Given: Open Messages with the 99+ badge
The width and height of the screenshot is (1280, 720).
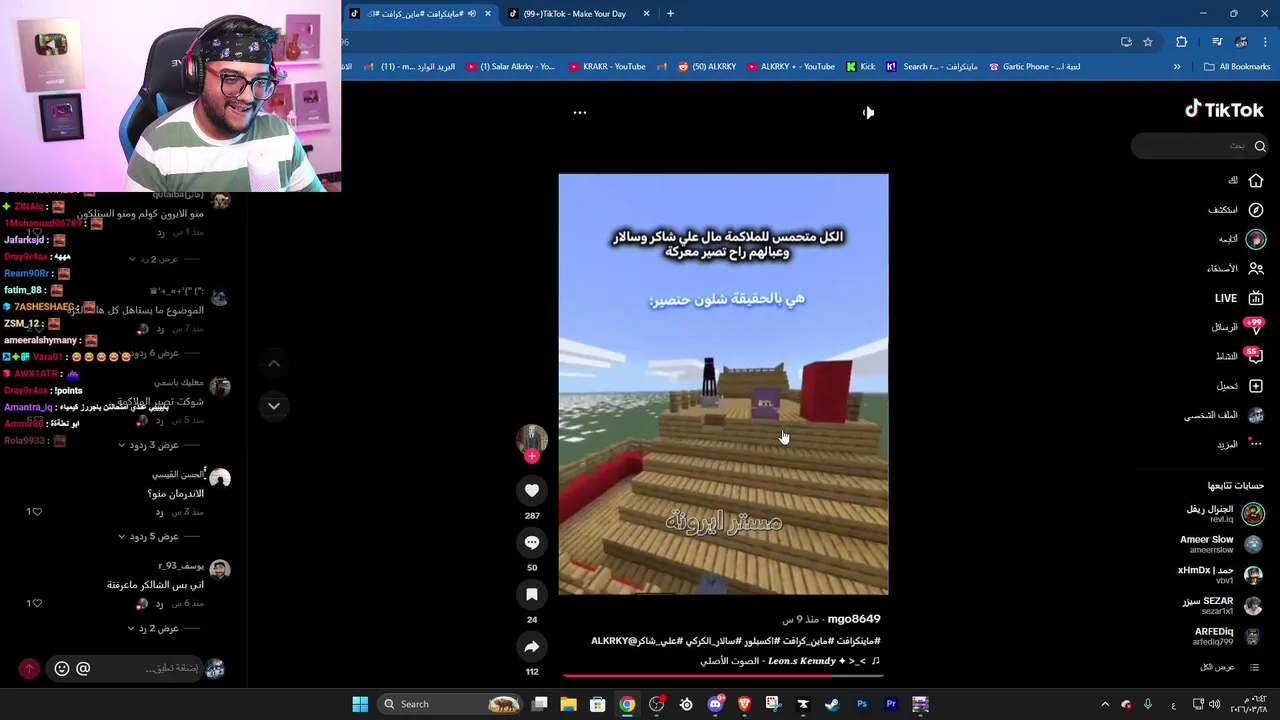Looking at the screenshot, I should click(x=1255, y=327).
